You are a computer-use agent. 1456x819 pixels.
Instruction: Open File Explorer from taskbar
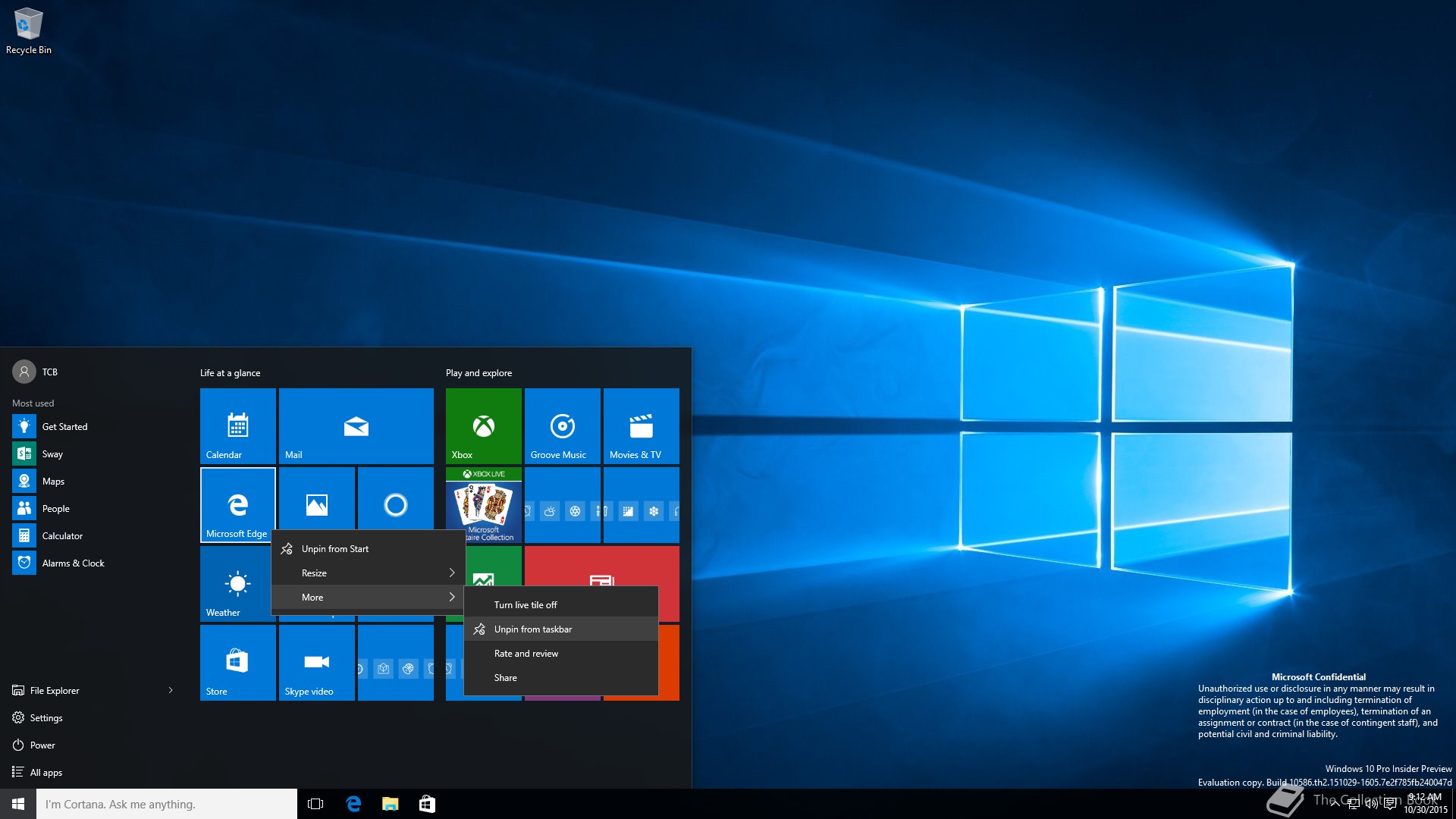click(x=390, y=804)
